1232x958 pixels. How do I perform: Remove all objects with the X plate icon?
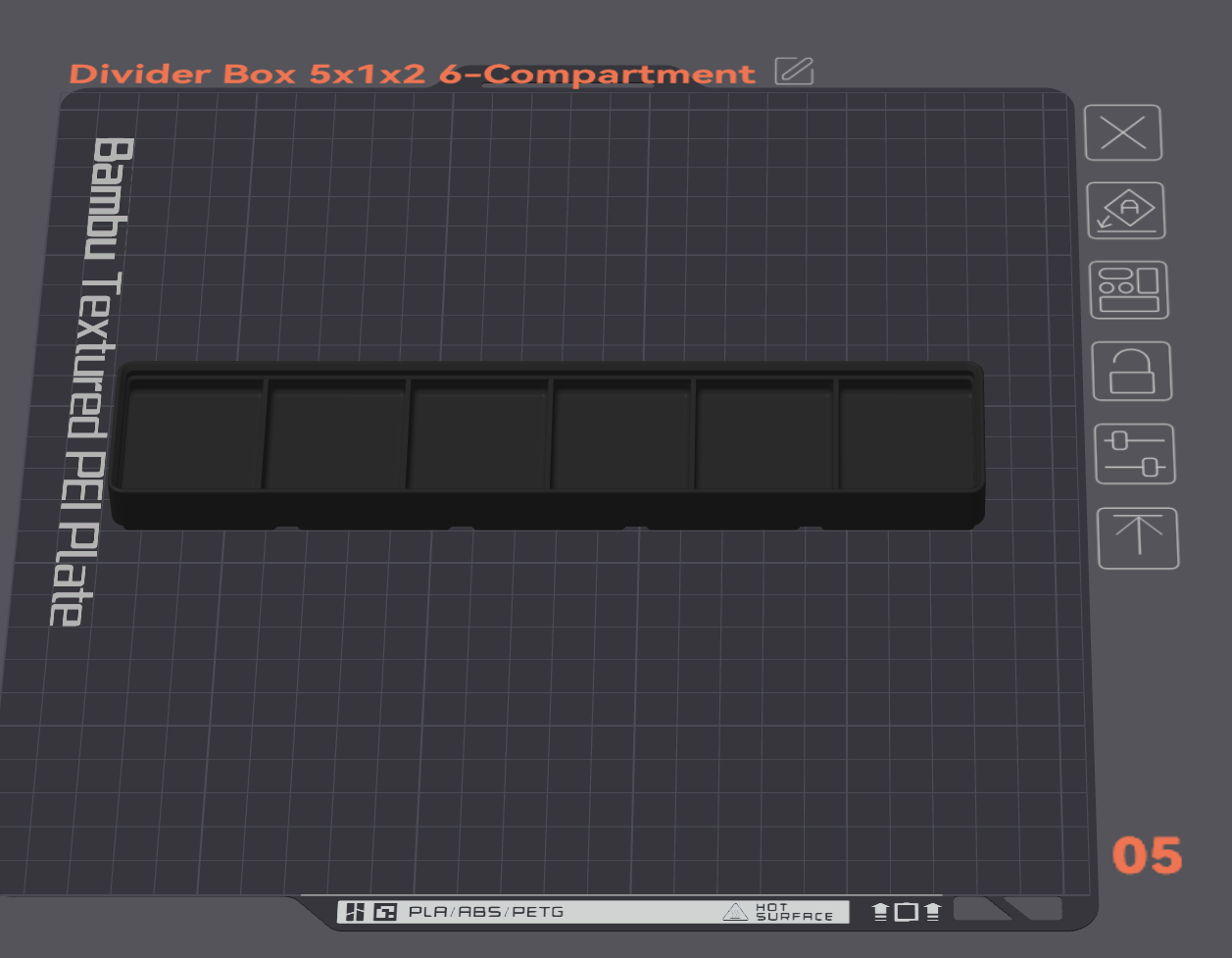click(1123, 132)
